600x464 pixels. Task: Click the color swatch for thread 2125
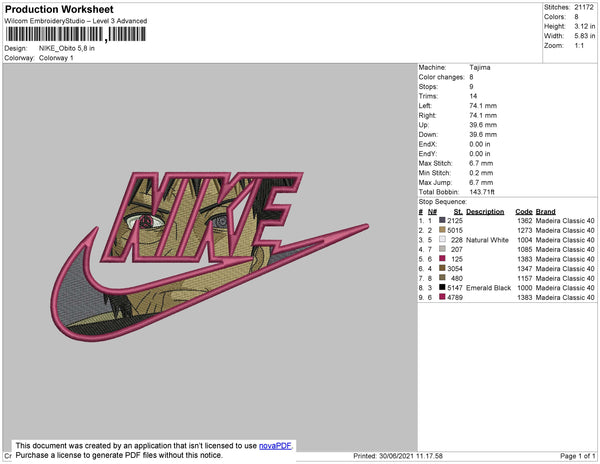pyautogui.click(x=442, y=220)
